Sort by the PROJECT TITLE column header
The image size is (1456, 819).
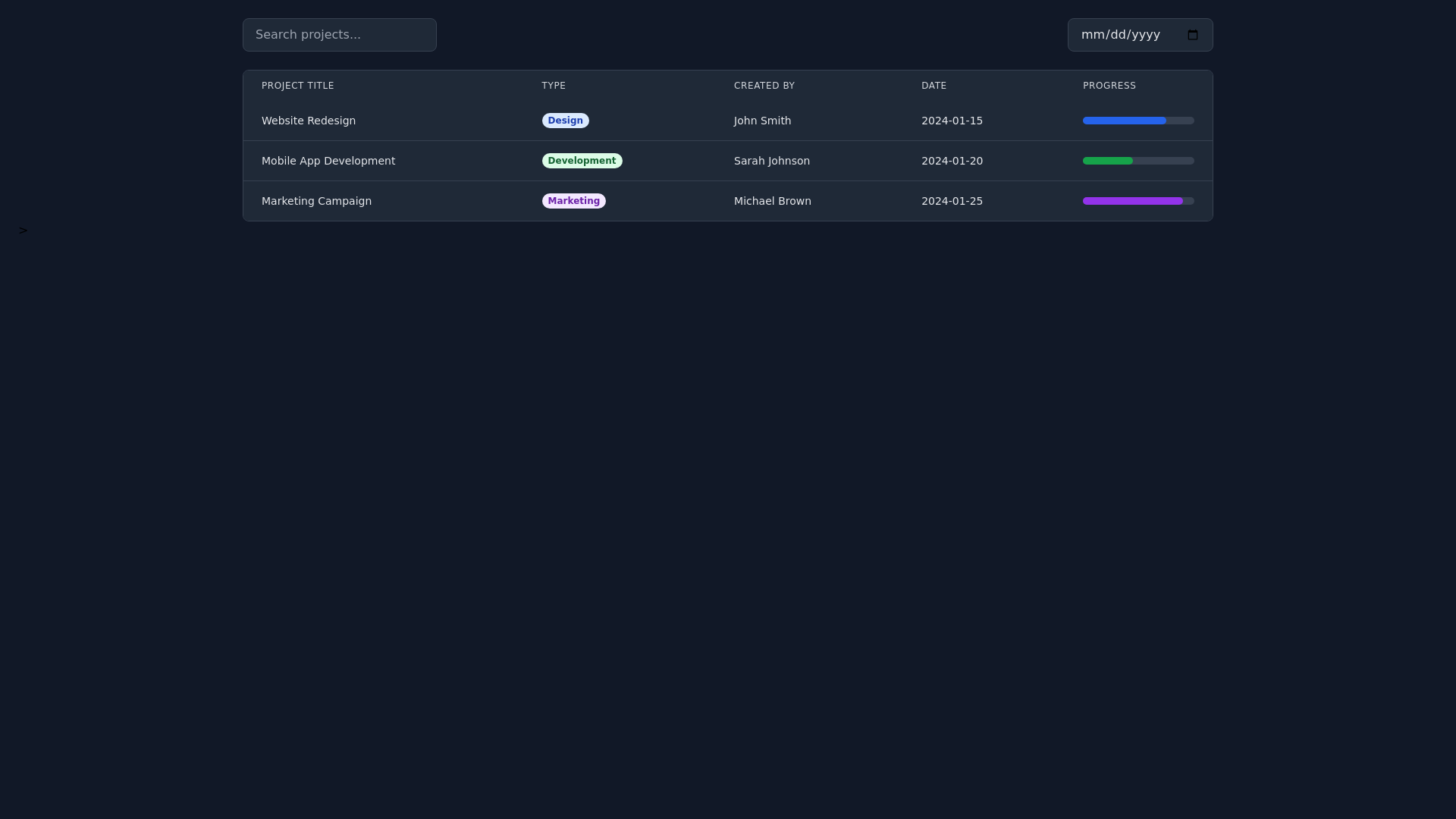pos(297,85)
